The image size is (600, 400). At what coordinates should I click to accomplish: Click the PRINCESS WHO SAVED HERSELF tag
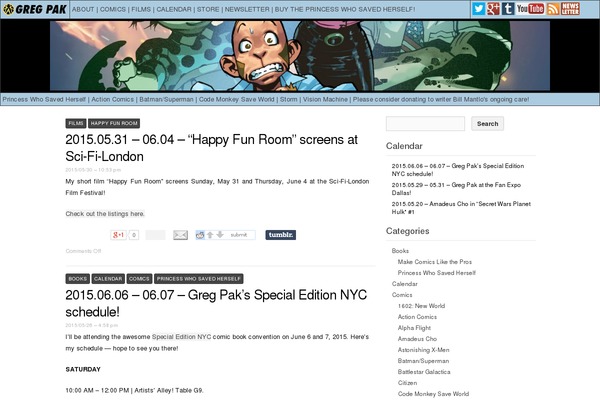point(199,279)
